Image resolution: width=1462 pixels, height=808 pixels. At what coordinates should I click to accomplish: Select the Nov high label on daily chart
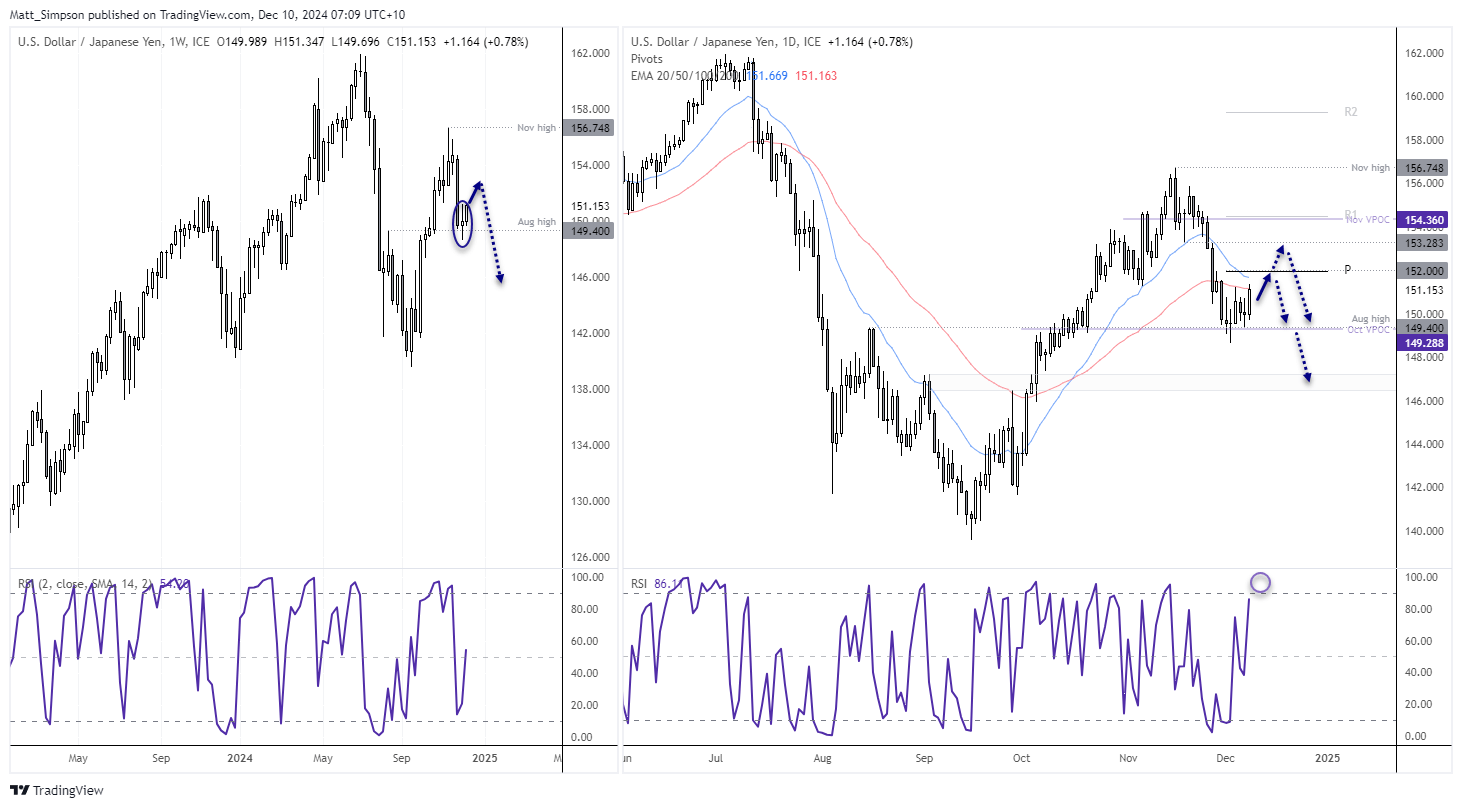coord(1369,168)
